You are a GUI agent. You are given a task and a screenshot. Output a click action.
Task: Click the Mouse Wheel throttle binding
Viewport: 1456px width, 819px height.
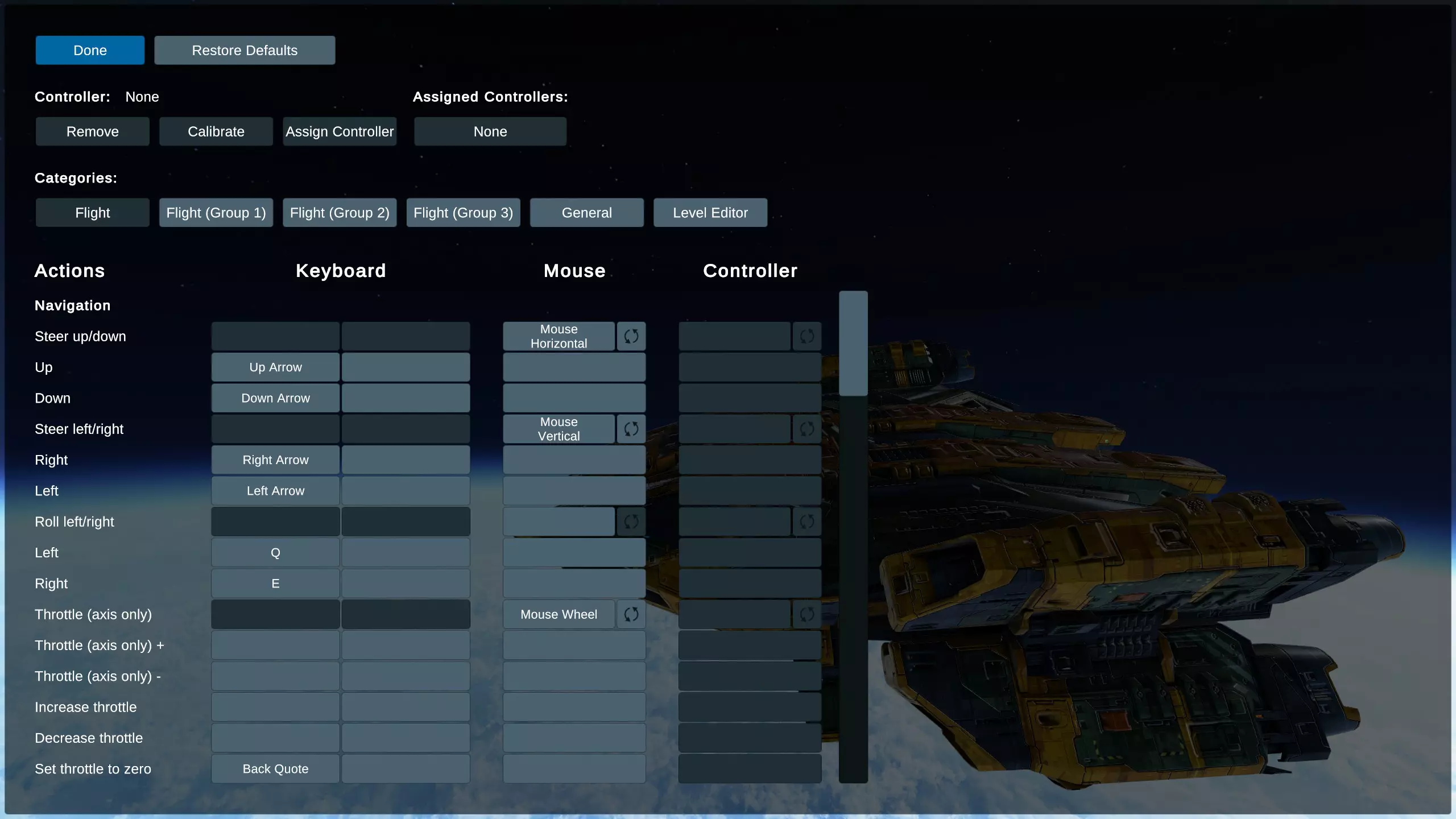click(559, 614)
